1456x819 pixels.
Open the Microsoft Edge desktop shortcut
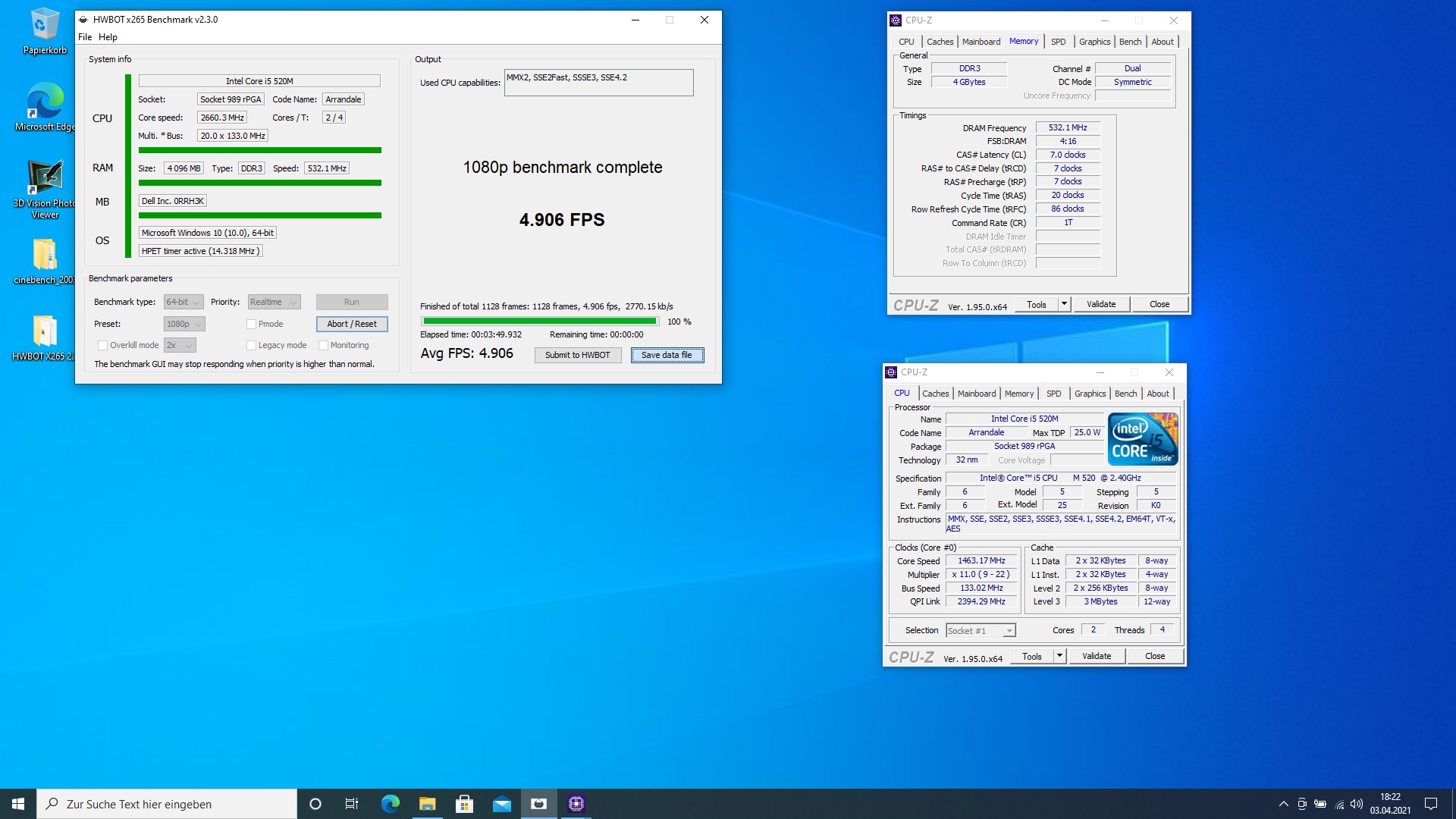(x=45, y=107)
